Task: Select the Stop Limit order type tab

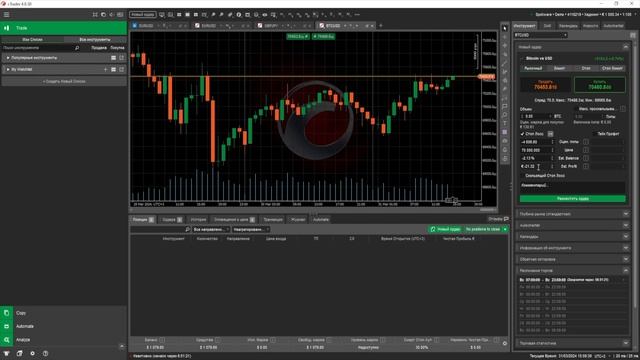Action: [x=612, y=68]
